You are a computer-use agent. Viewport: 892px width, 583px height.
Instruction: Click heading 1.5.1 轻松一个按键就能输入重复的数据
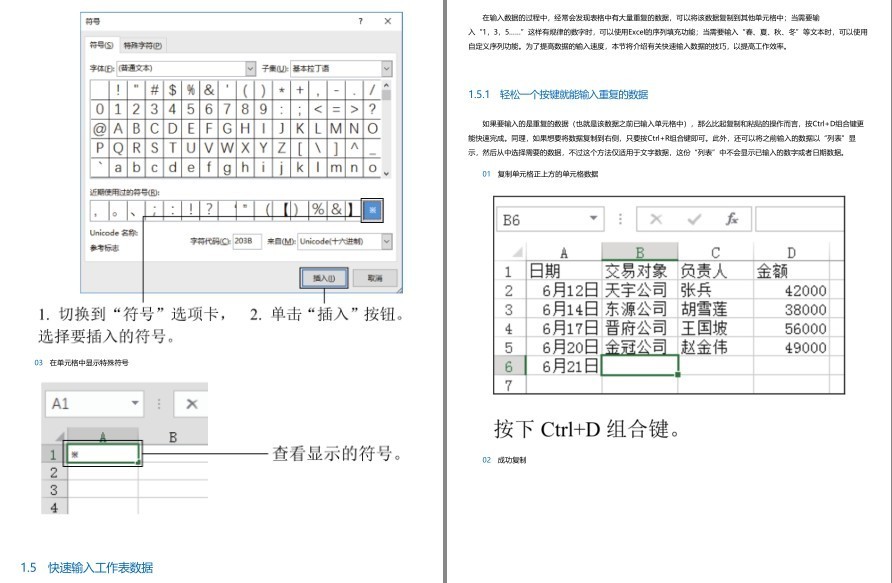click(558, 94)
